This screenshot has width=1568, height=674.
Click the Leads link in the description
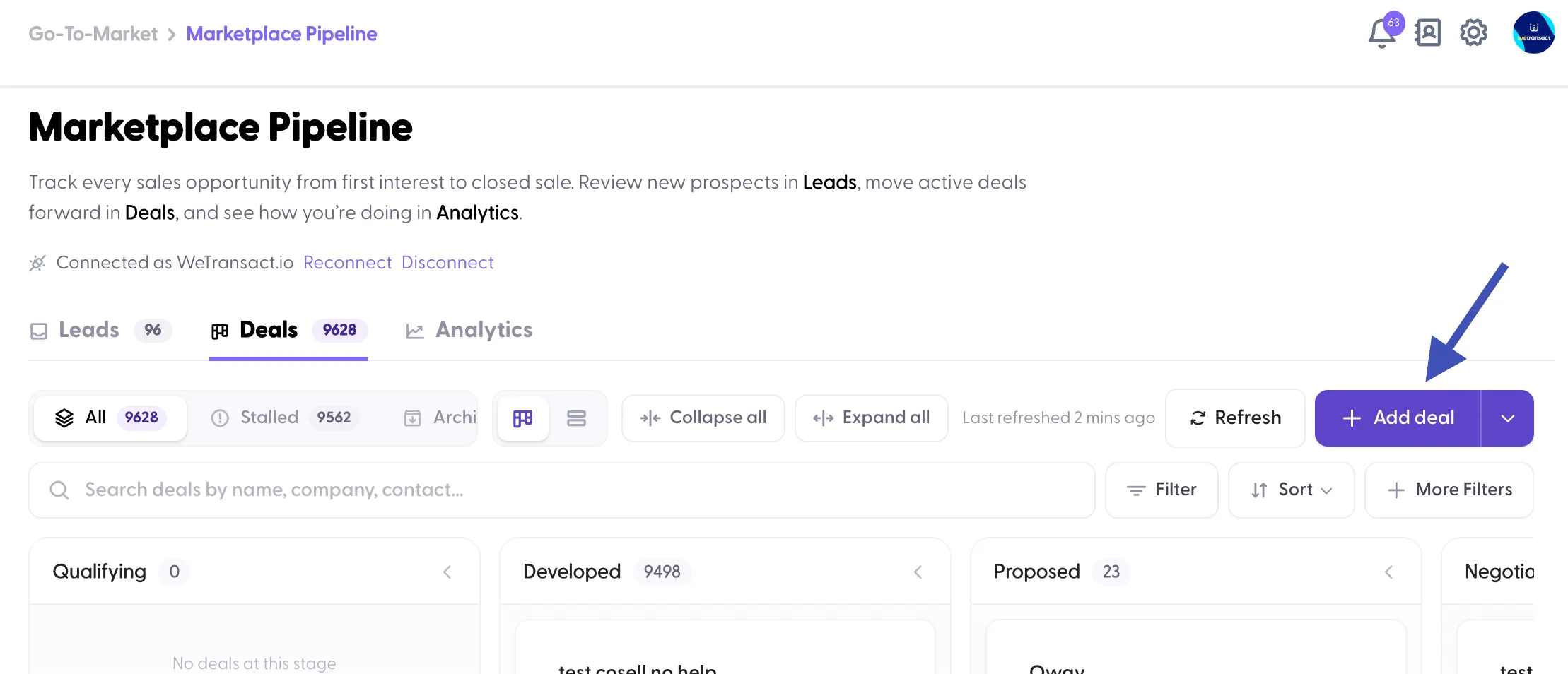click(x=829, y=182)
